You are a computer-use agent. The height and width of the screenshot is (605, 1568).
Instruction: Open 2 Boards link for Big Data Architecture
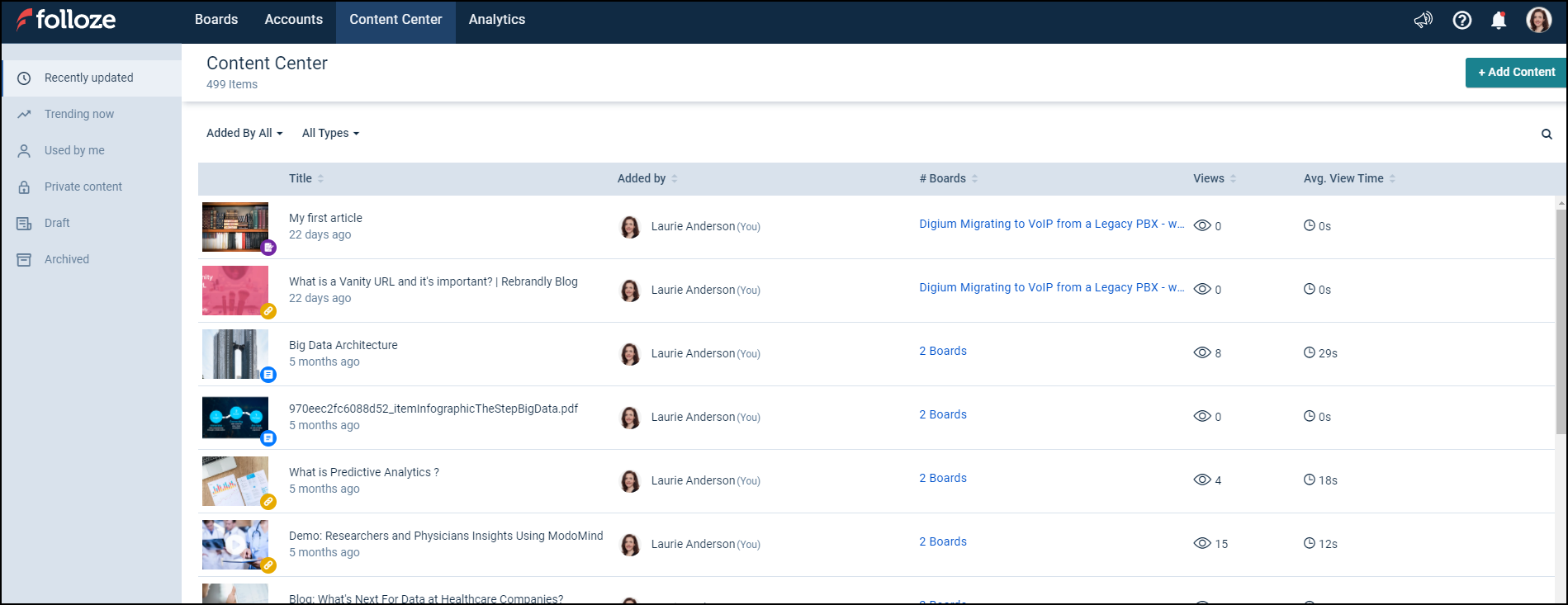tap(943, 351)
